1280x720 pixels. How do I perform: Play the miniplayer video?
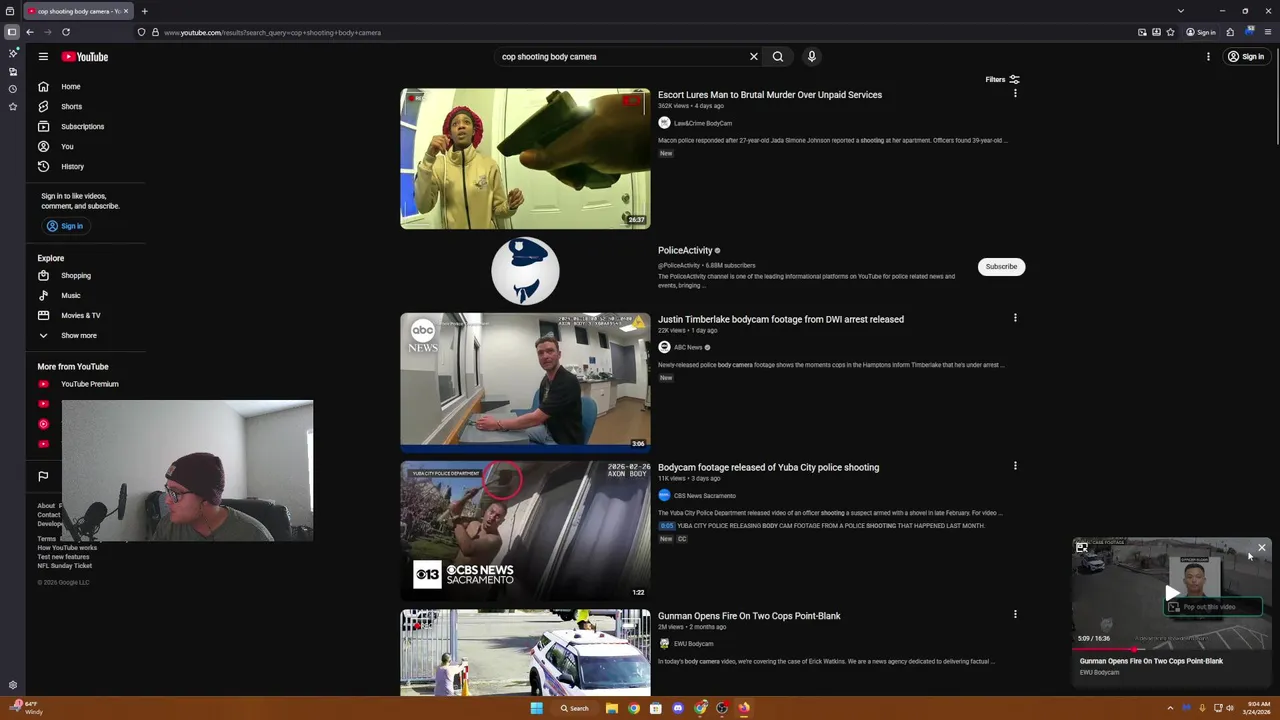[x=1172, y=594]
